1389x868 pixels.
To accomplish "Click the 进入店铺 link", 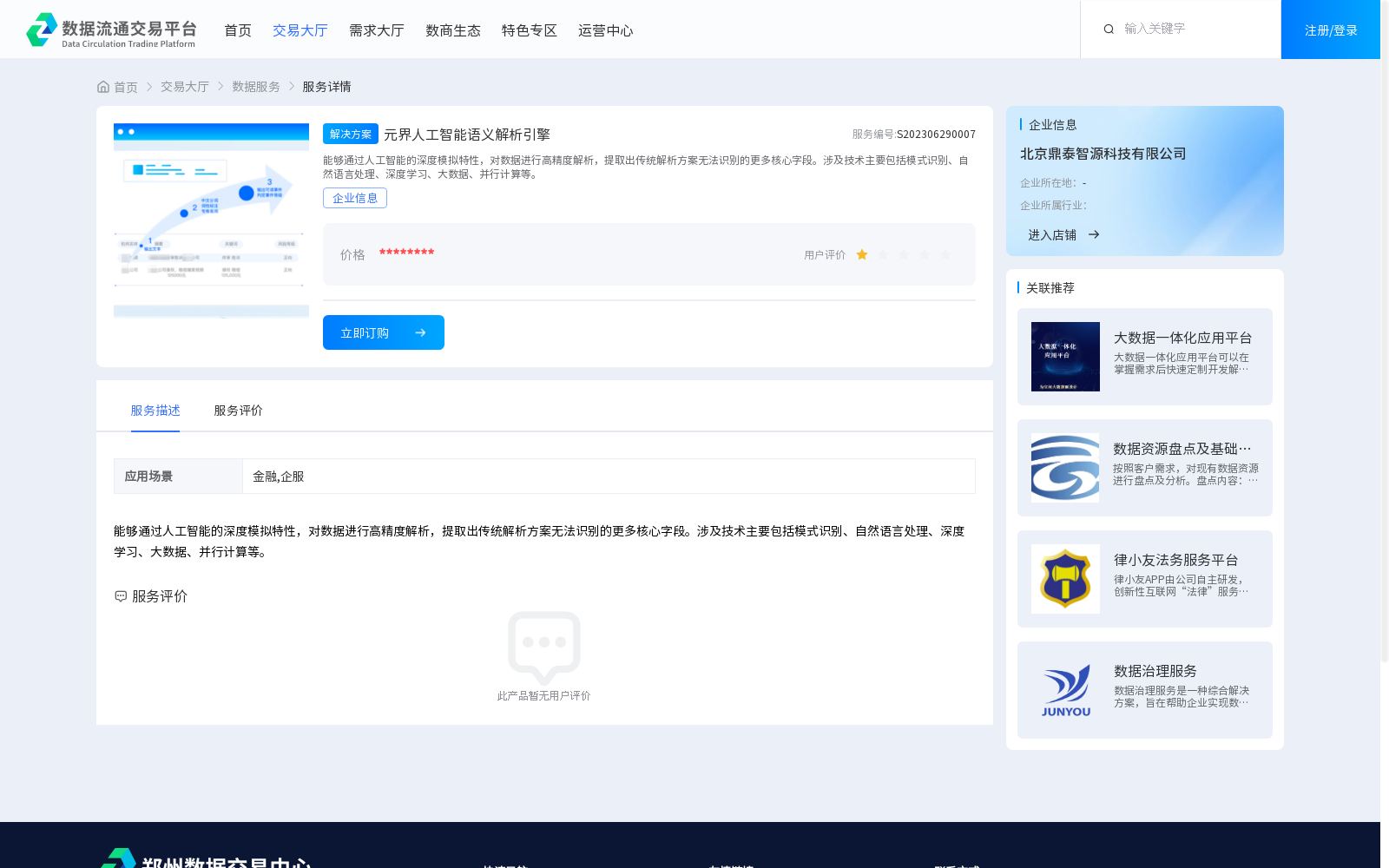I will [x=1052, y=234].
